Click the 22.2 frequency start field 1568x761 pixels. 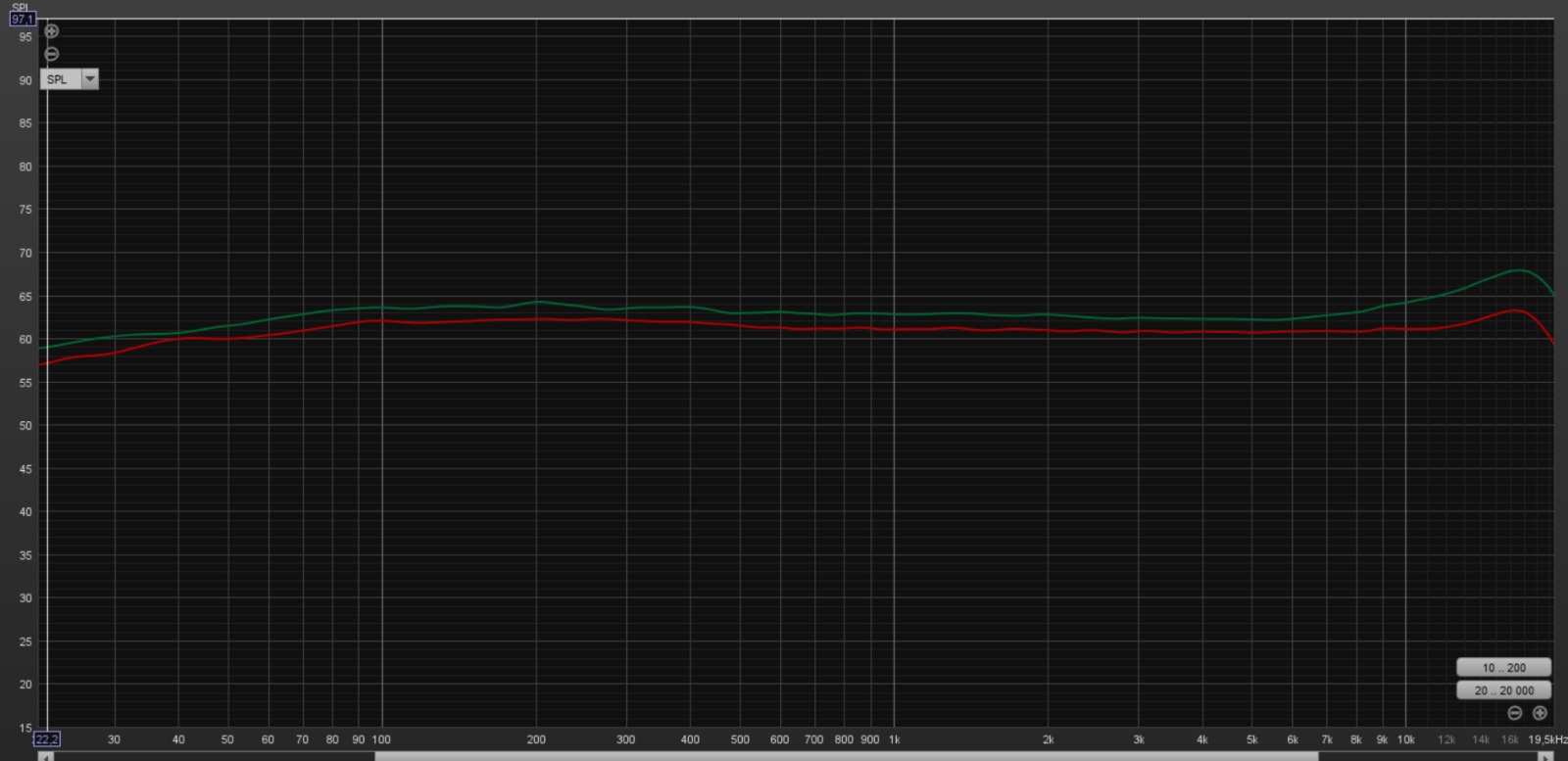(47, 739)
